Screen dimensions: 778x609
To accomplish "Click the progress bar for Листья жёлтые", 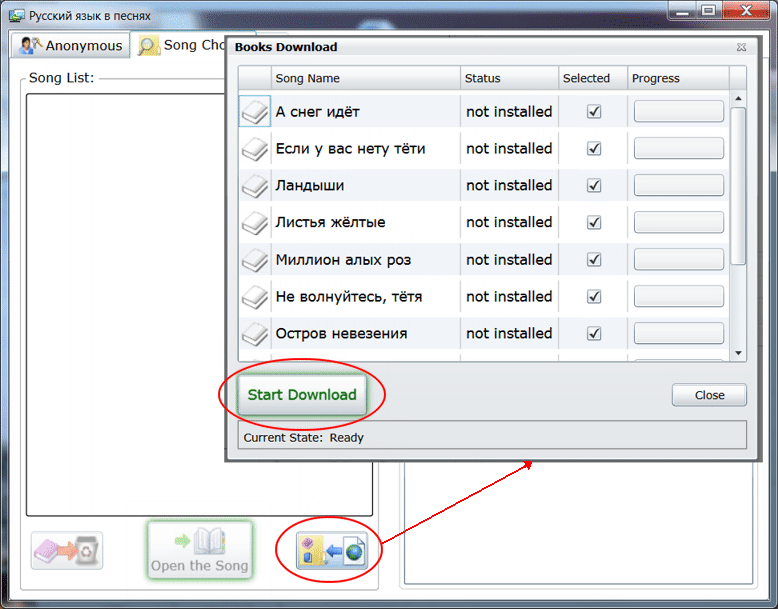I will pos(678,222).
